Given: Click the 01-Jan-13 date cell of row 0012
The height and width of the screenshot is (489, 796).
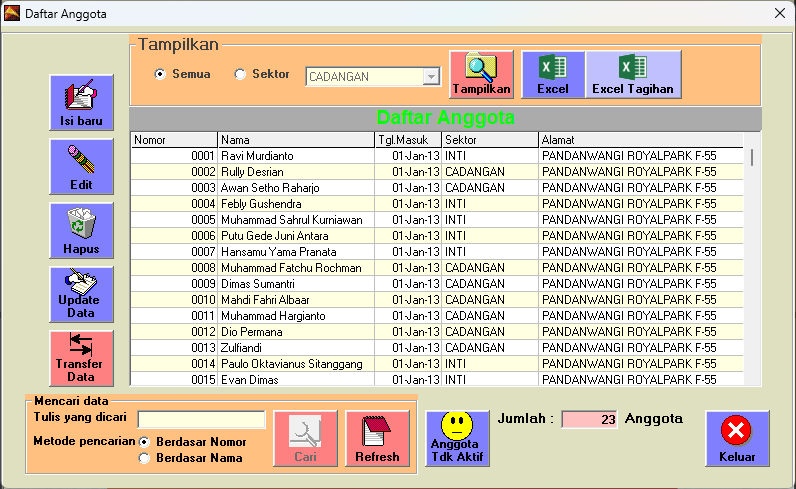Looking at the screenshot, I should (408, 332).
